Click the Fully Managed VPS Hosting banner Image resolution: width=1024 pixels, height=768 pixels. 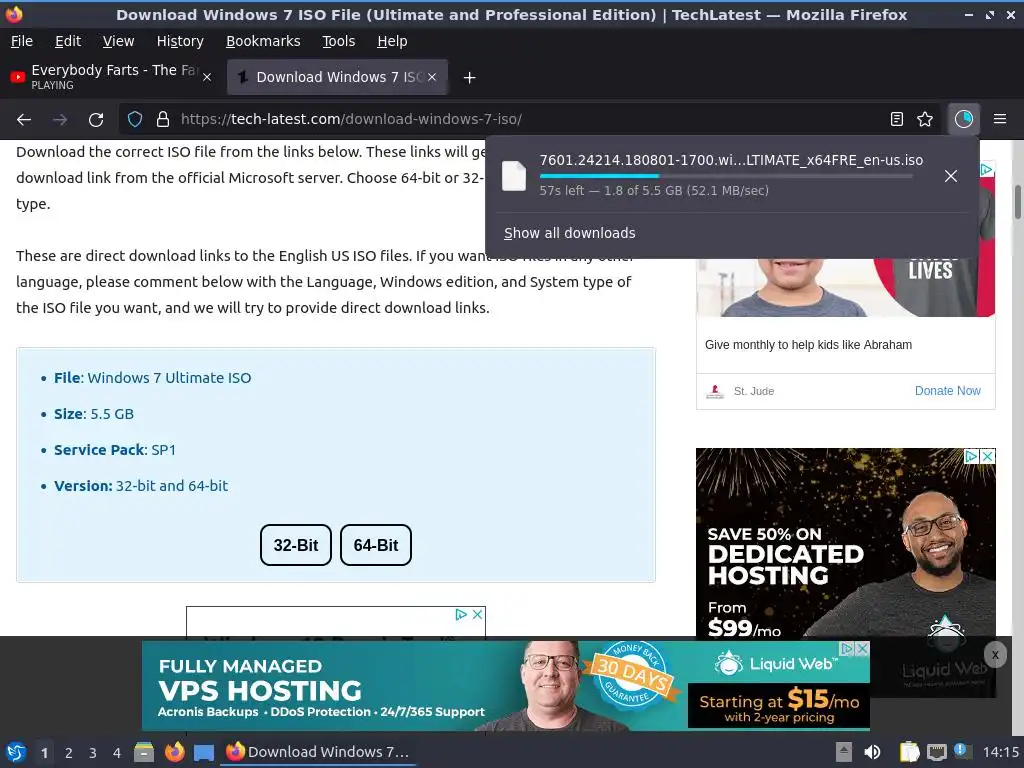click(505, 686)
